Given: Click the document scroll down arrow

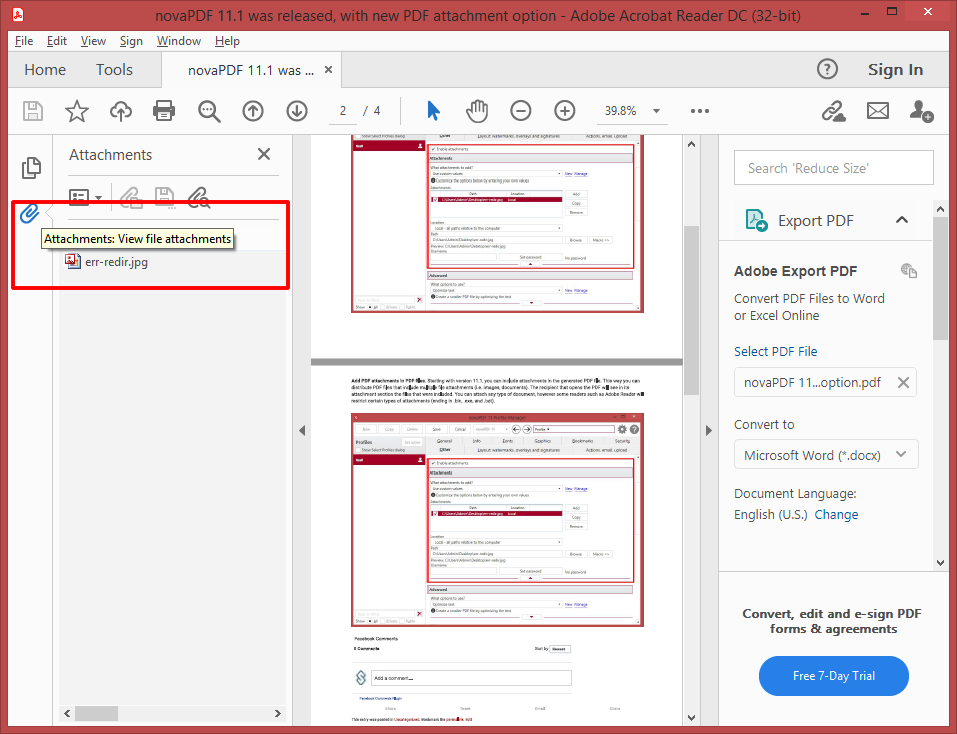Looking at the screenshot, I should pyautogui.click(x=691, y=718).
